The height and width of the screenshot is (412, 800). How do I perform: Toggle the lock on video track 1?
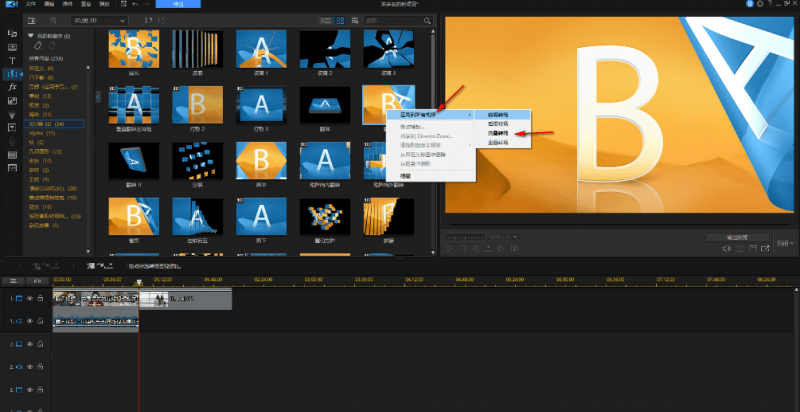pos(41,299)
